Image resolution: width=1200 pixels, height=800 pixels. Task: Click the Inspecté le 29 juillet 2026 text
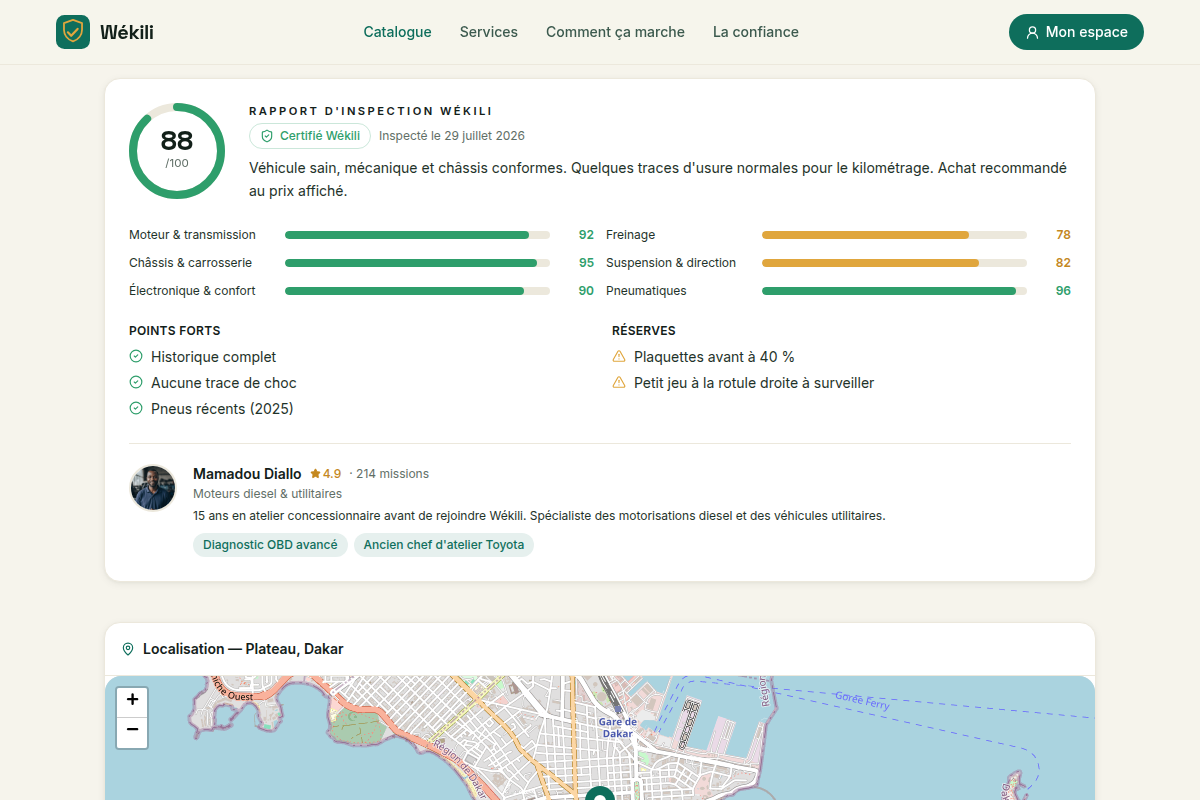(452, 136)
